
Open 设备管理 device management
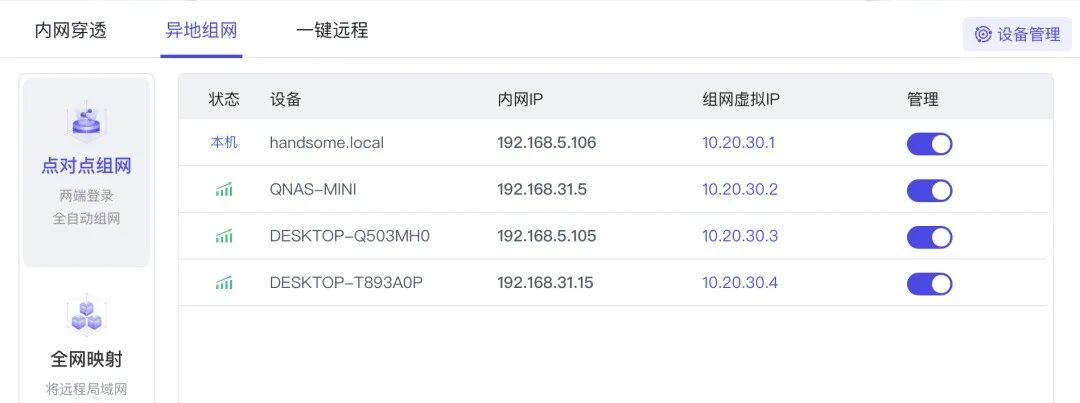coord(1017,34)
